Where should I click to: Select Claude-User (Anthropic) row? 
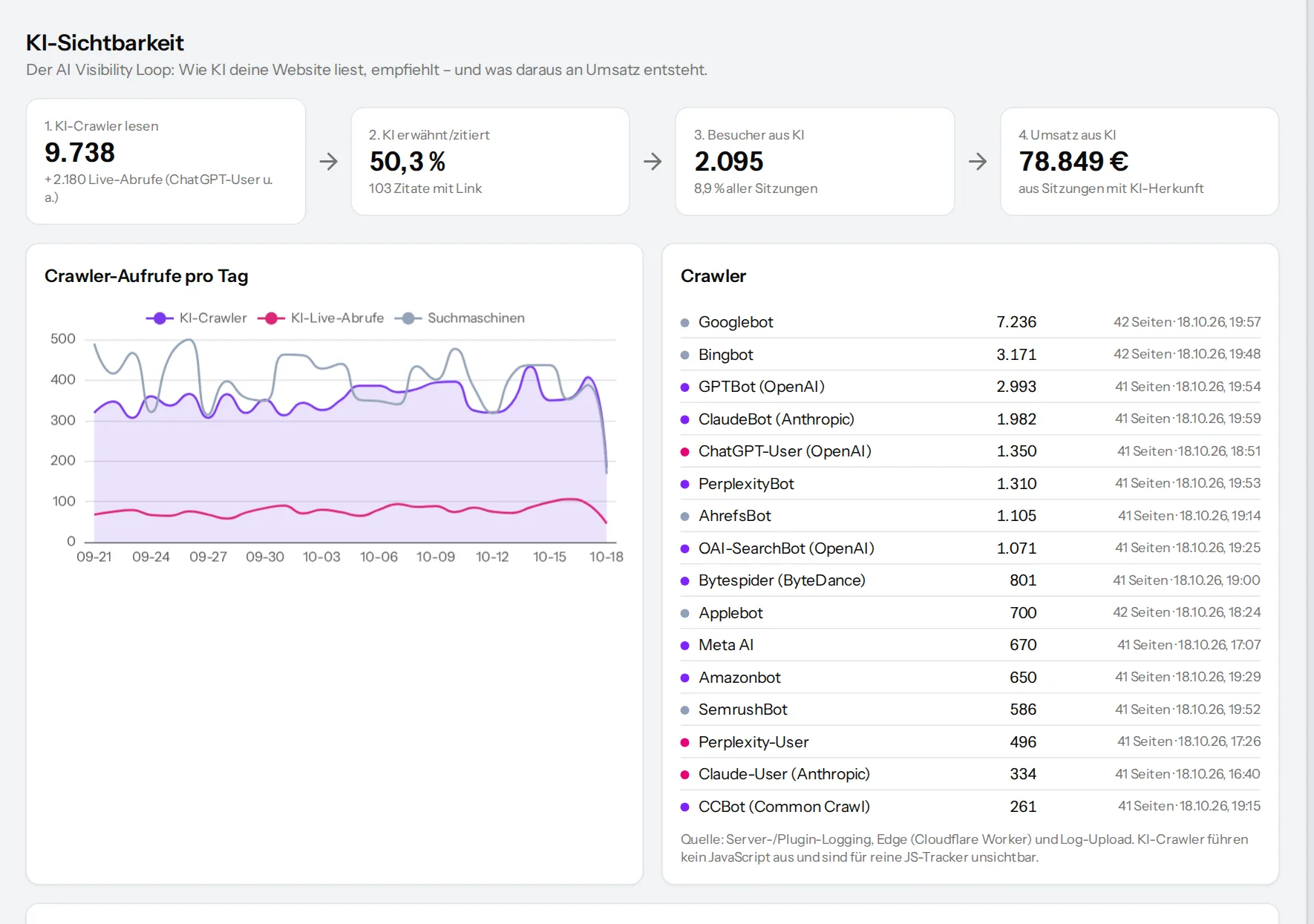point(970,774)
